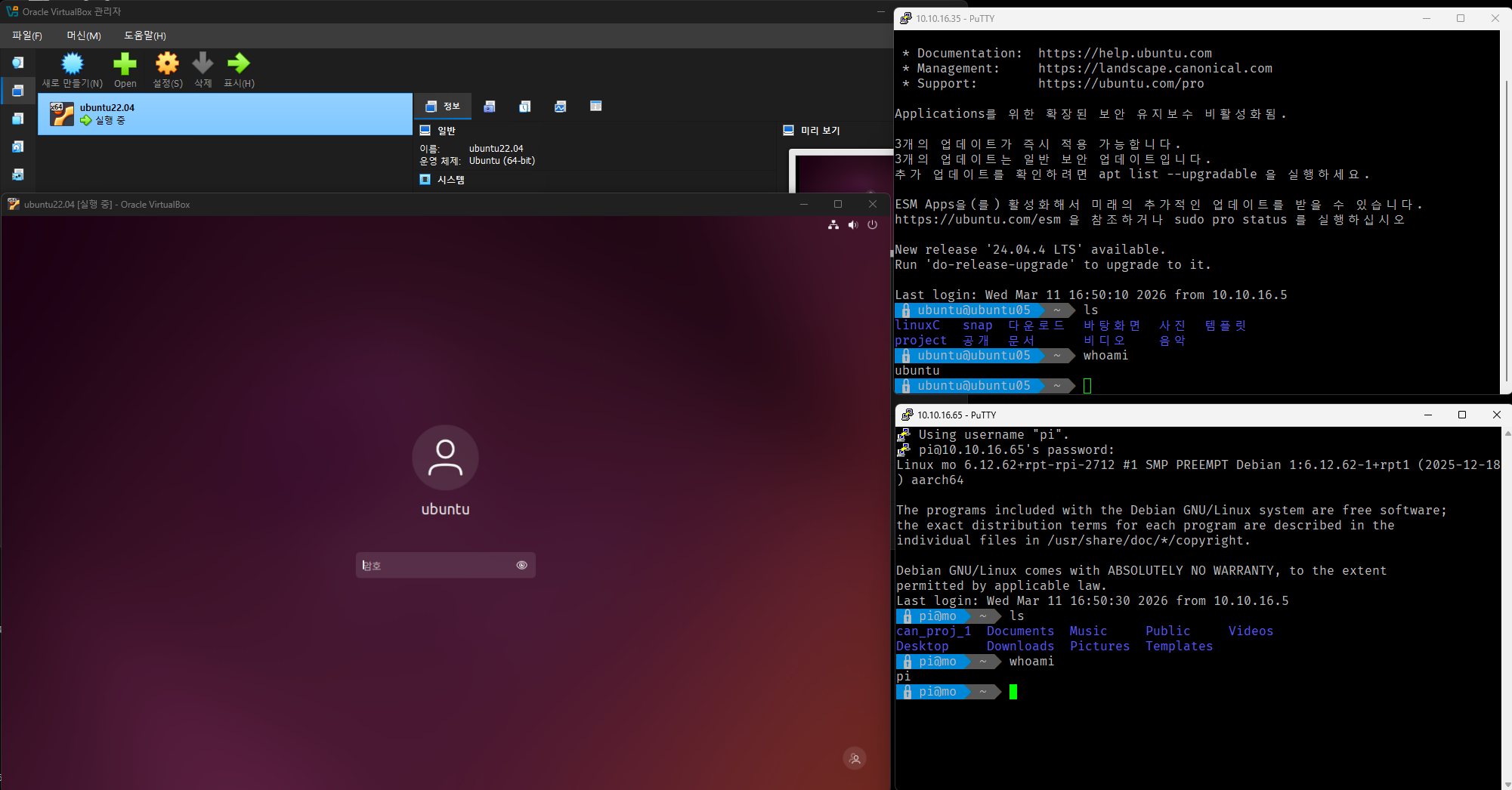This screenshot has height=790, width=1512.
Task: Click Documents directory in pi terminal
Action: [1020, 631]
